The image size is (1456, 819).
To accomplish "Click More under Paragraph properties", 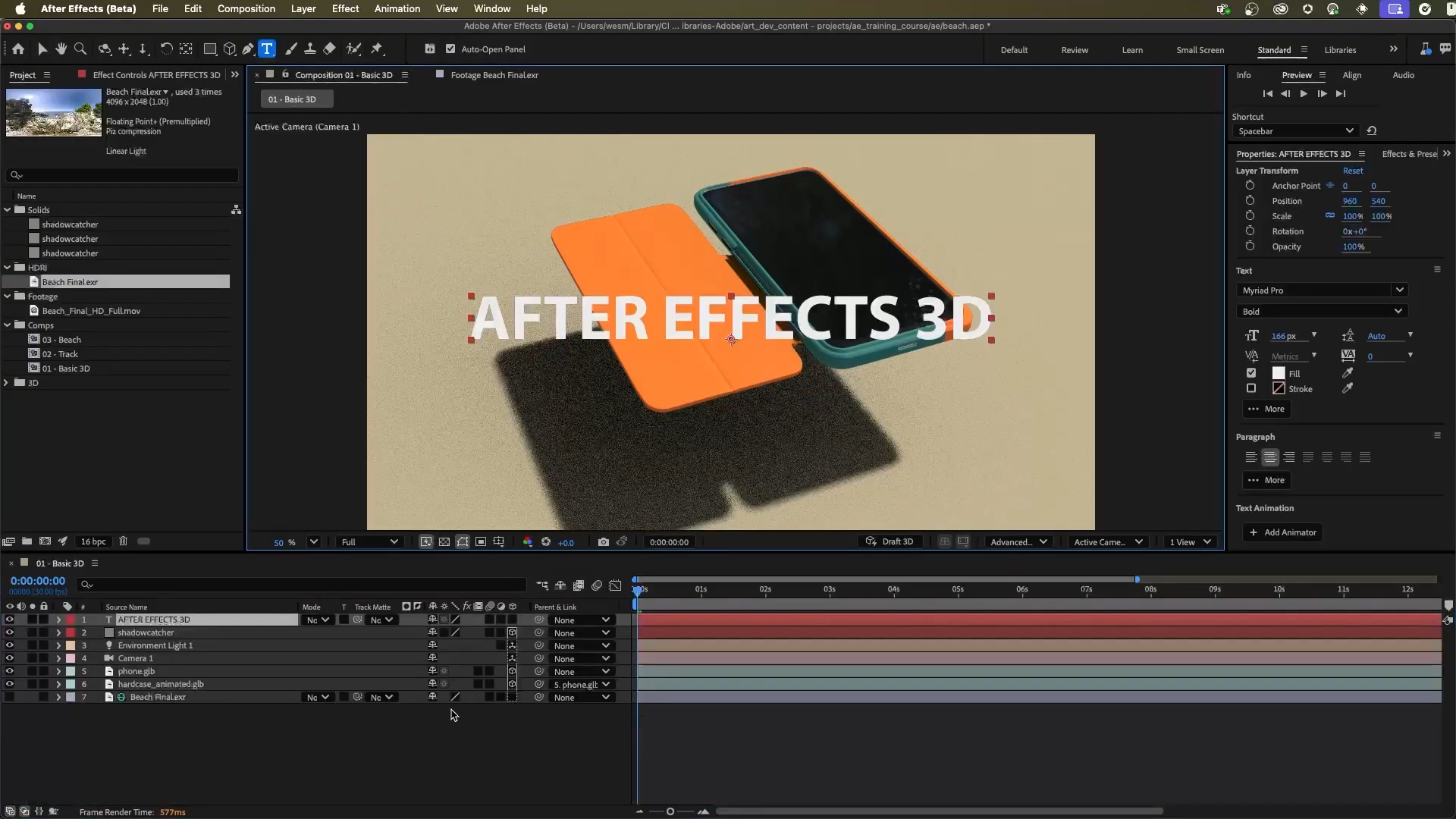I will [x=1267, y=480].
